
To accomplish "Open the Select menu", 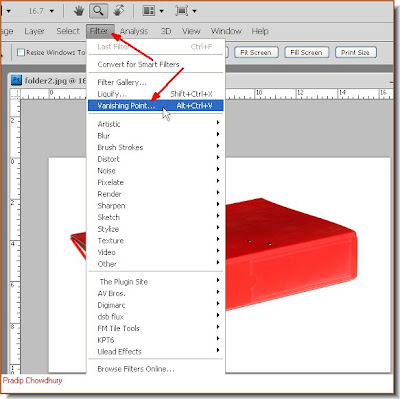I will [x=68, y=31].
